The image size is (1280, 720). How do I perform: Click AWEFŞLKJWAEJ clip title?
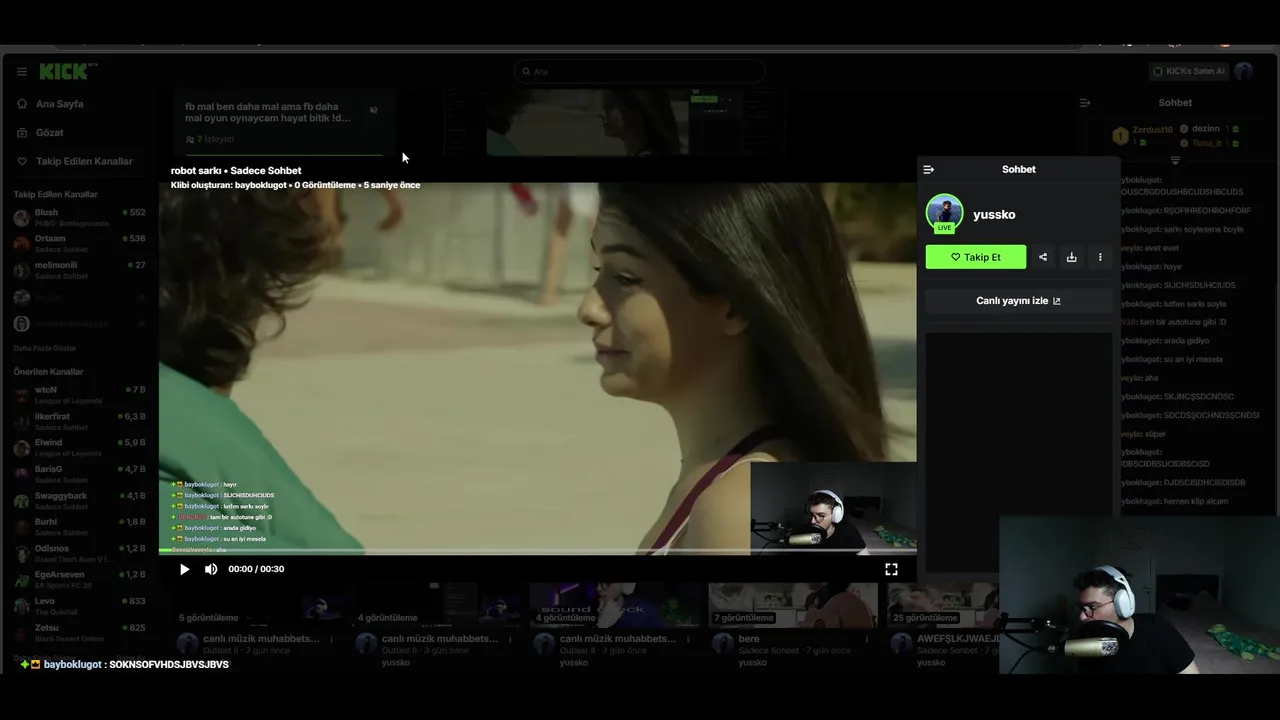pyautogui.click(x=958, y=638)
